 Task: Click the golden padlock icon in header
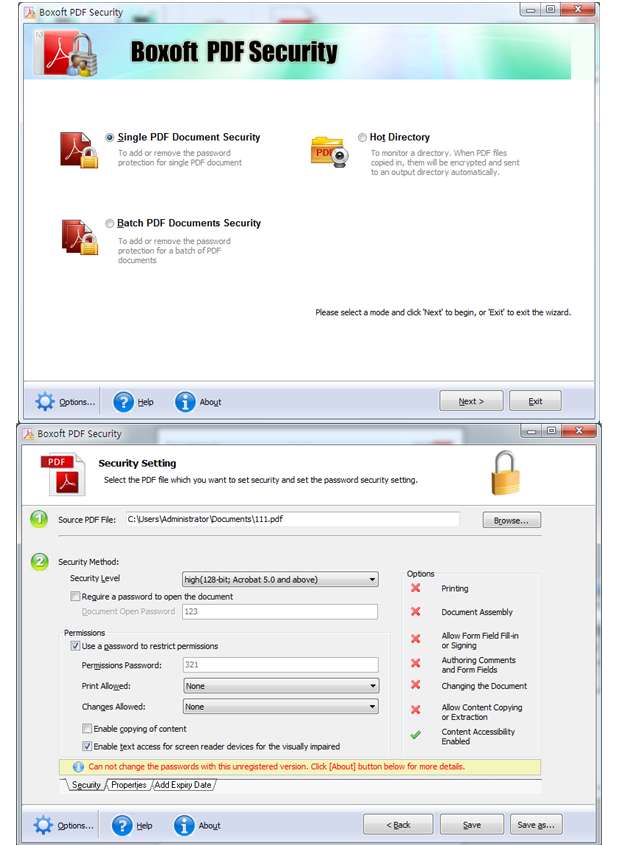click(x=505, y=473)
